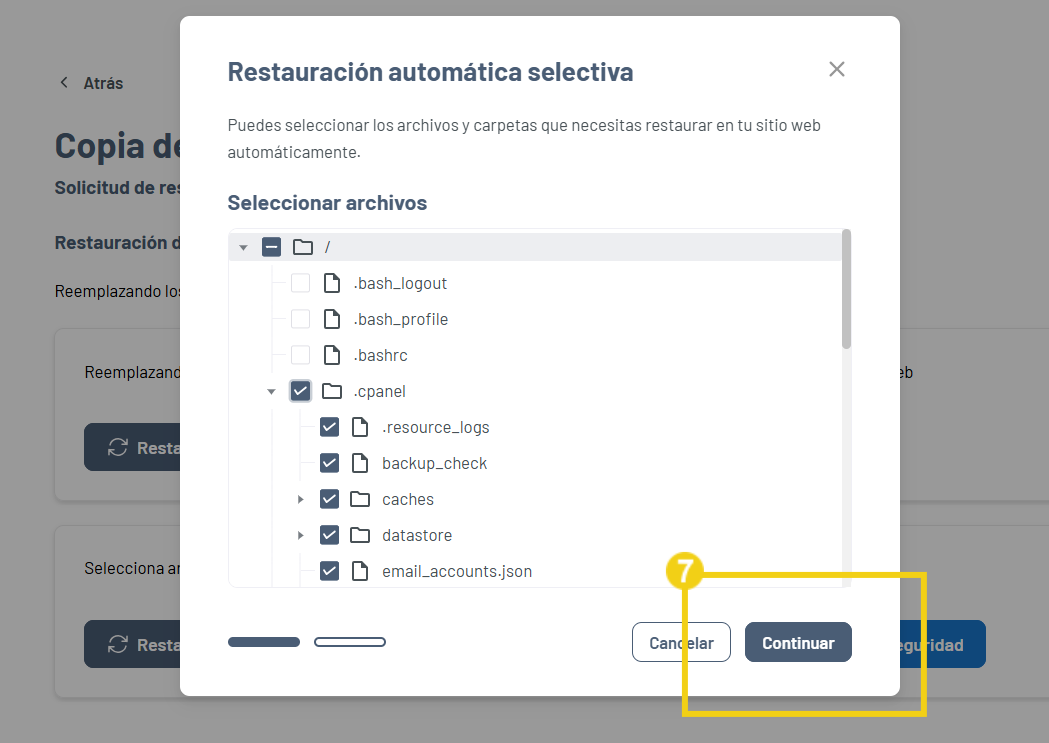Uncheck the backup_check checkbox
Image resolution: width=1049 pixels, height=743 pixels.
329,463
